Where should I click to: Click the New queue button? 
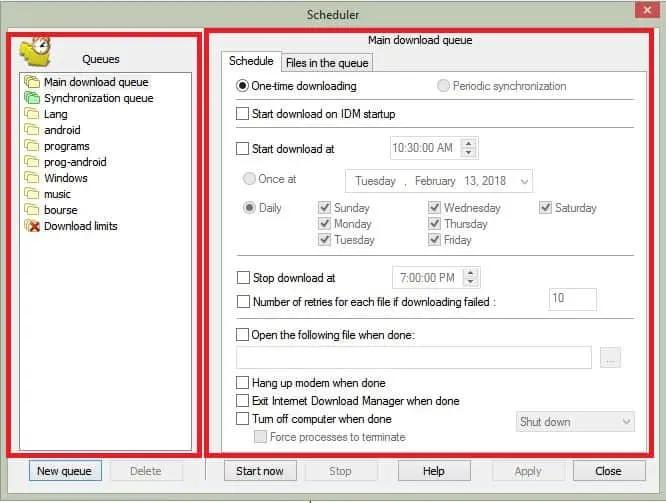click(64, 471)
